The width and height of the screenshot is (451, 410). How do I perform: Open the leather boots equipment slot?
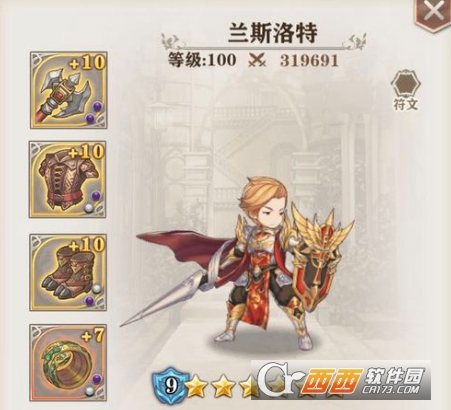click(68, 273)
